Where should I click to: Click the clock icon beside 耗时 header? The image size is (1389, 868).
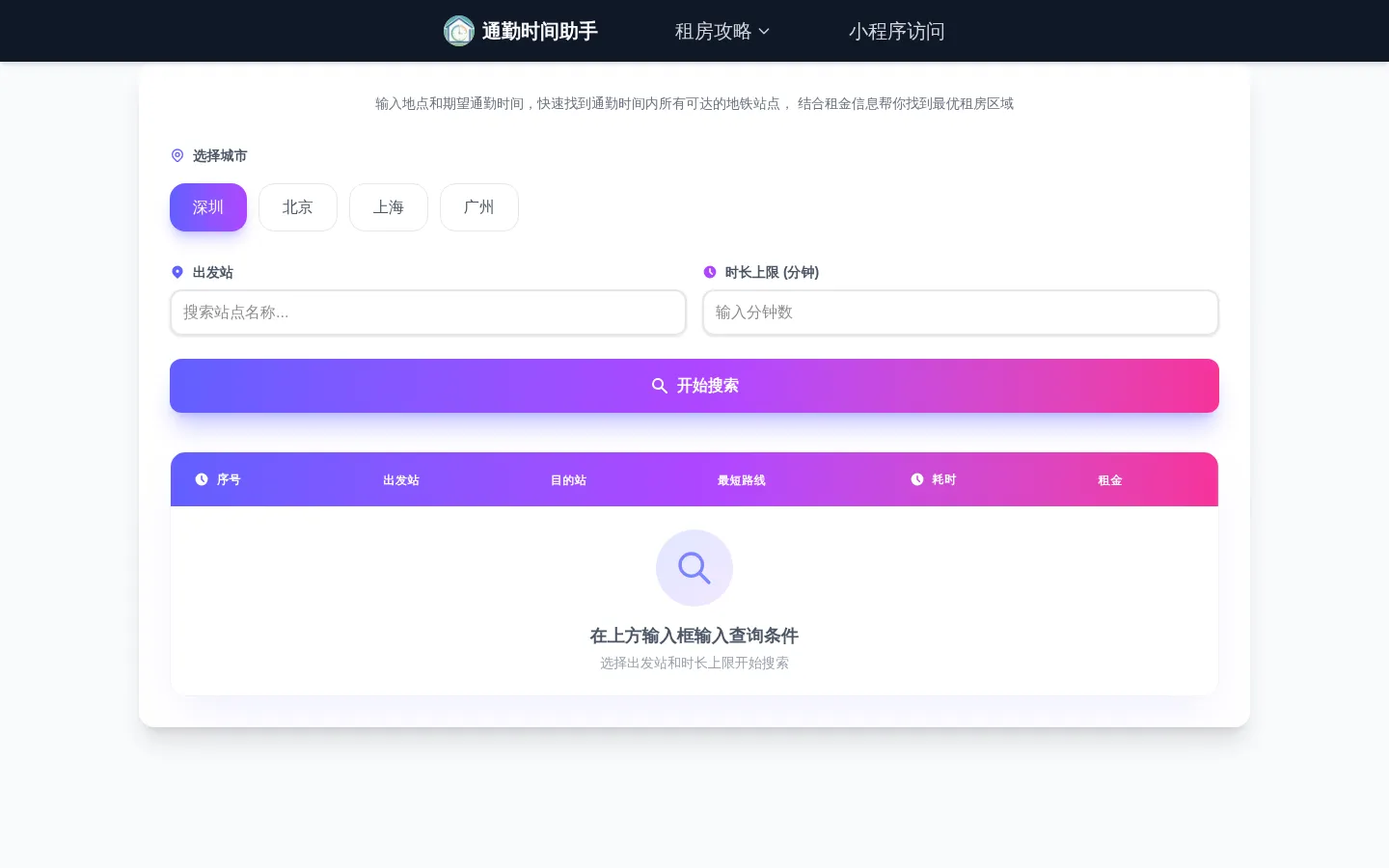[x=917, y=479]
